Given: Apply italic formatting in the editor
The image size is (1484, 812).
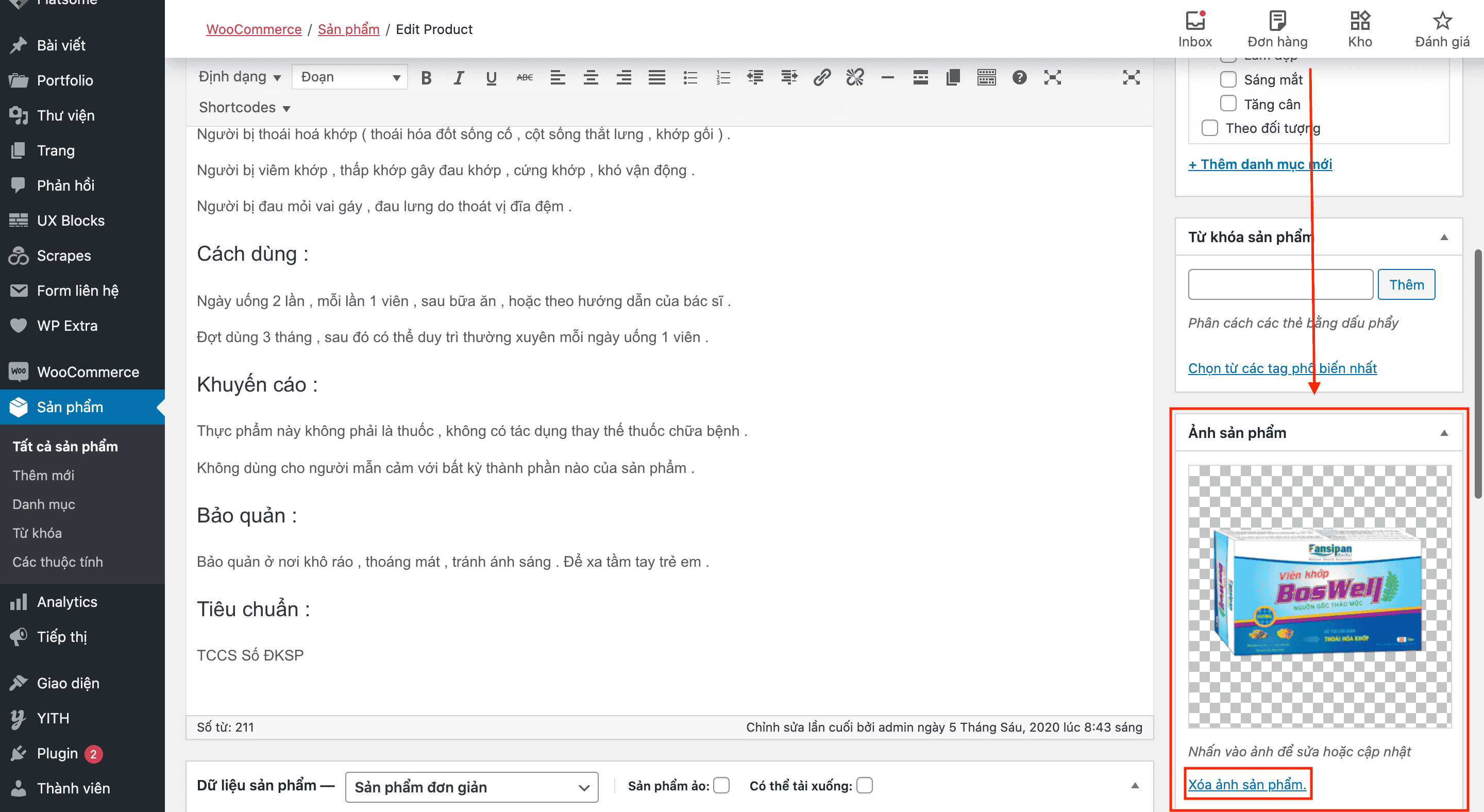Looking at the screenshot, I should 459,78.
